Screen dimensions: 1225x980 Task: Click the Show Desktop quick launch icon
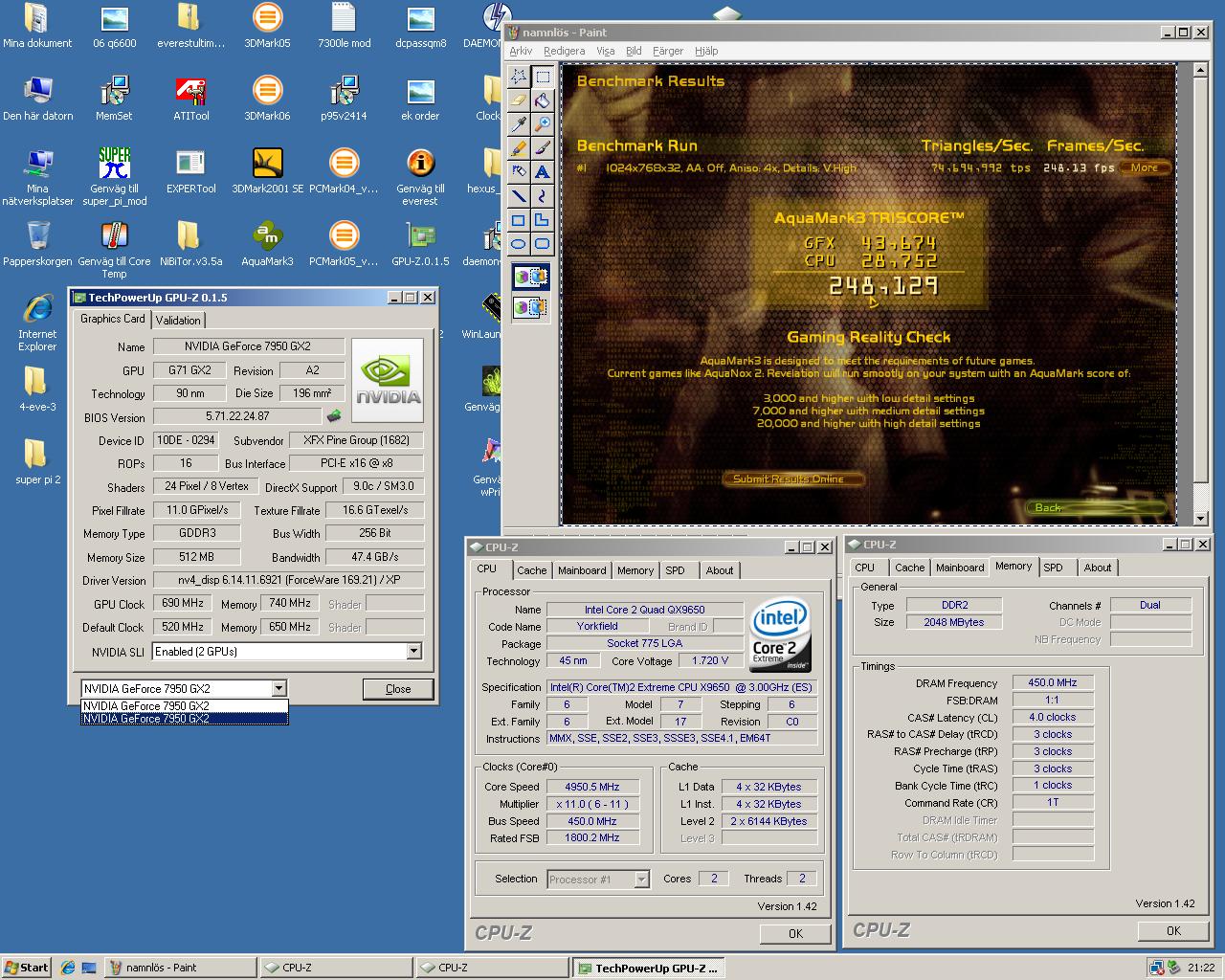(x=89, y=968)
